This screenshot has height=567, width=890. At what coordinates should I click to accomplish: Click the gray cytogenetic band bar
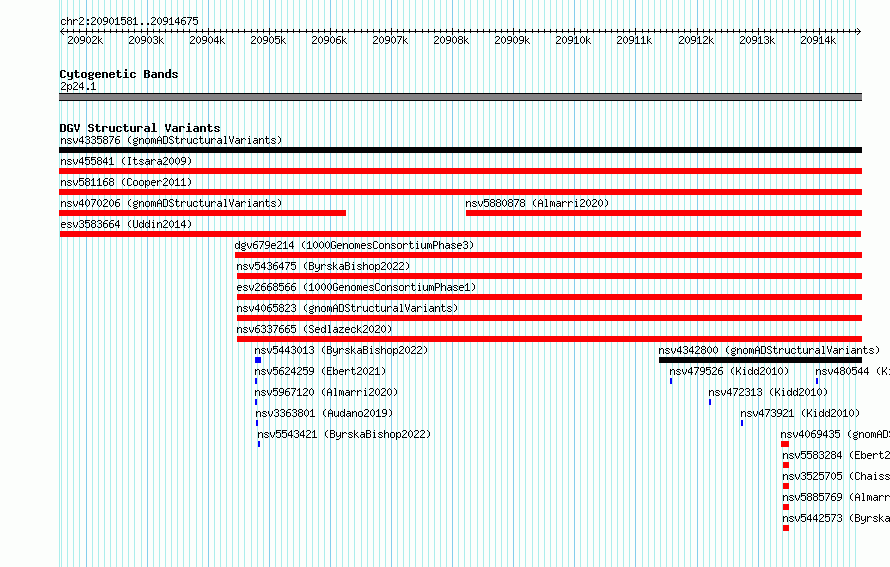coord(460,97)
